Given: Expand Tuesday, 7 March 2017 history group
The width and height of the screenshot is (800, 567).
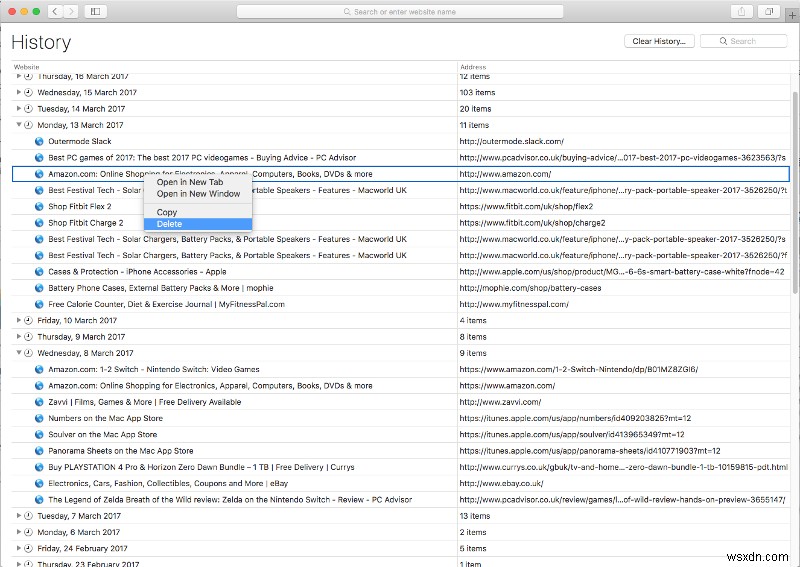Looking at the screenshot, I should [18, 516].
